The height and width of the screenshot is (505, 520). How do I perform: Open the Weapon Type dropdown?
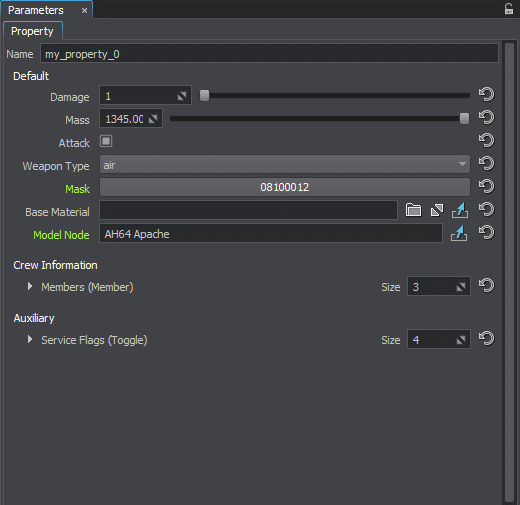pos(285,164)
